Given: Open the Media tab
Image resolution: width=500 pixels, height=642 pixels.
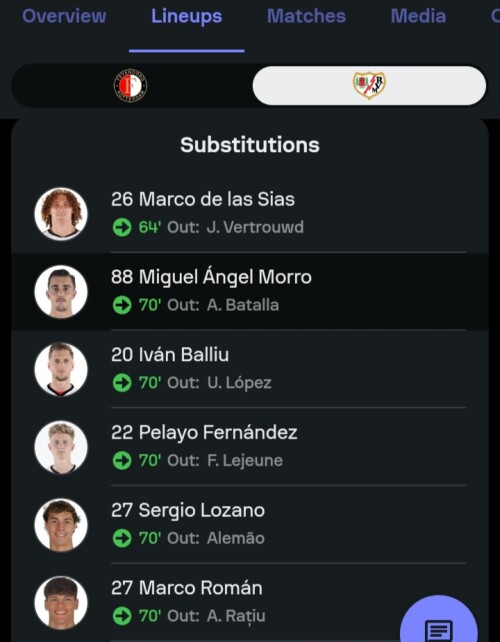Looking at the screenshot, I should pyautogui.click(x=418, y=16).
